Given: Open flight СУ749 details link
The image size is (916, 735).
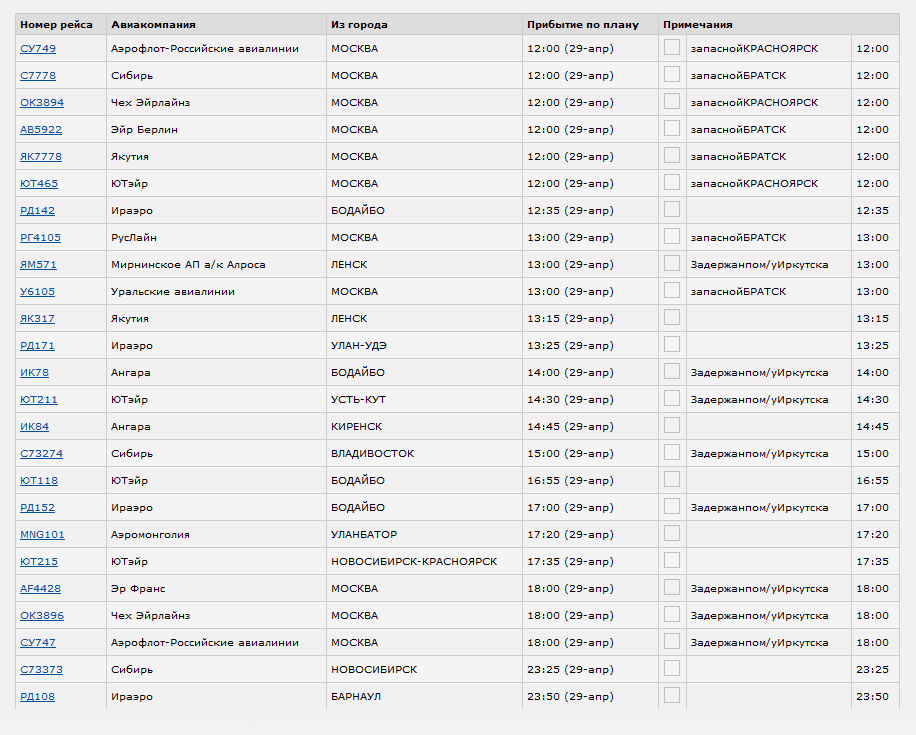Looking at the screenshot, I should click(38, 48).
